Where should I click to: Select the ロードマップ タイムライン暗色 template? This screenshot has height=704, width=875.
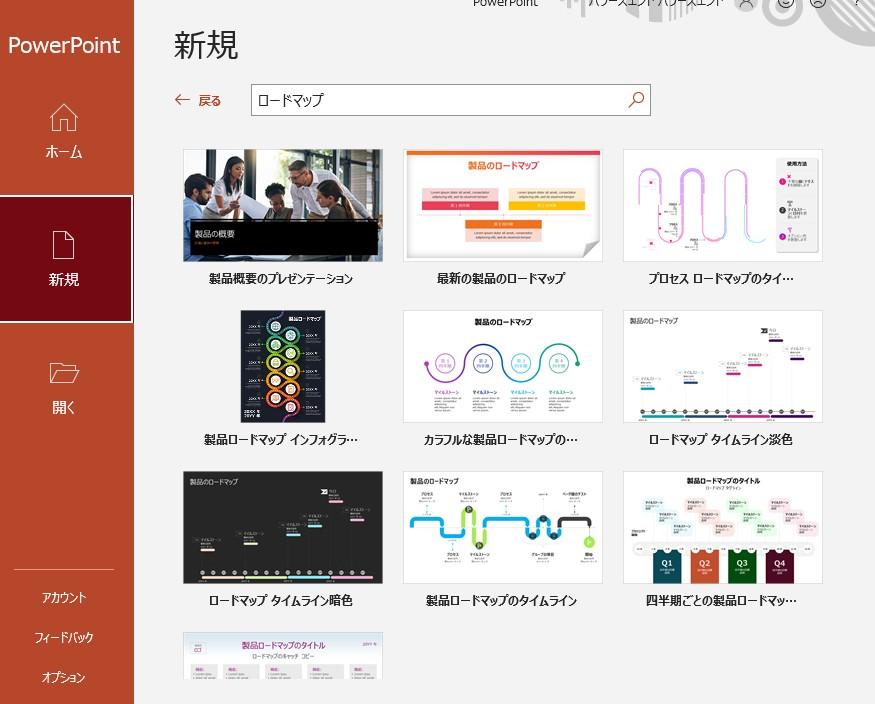coord(282,527)
